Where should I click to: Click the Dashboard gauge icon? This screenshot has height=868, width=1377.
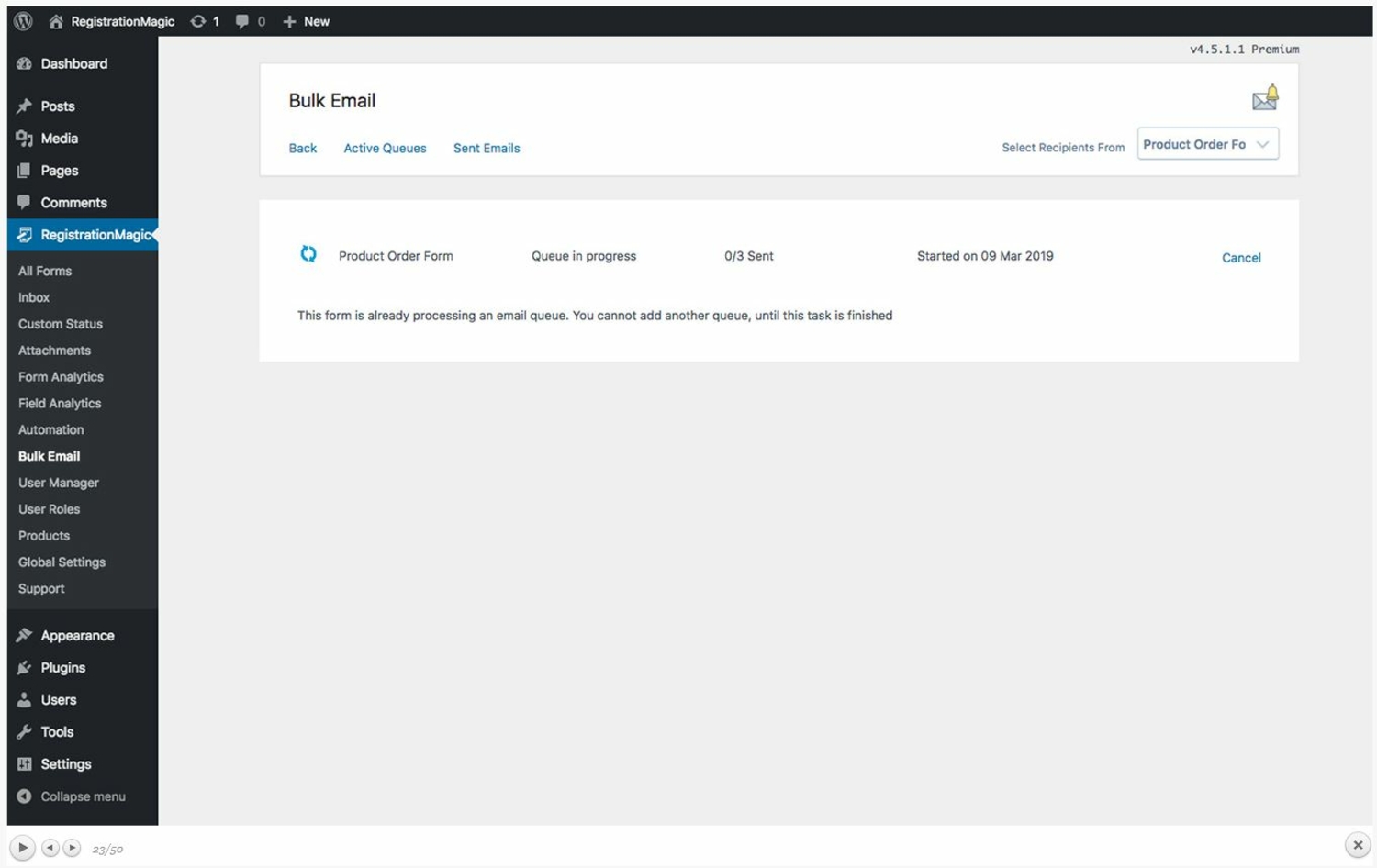[x=24, y=63]
